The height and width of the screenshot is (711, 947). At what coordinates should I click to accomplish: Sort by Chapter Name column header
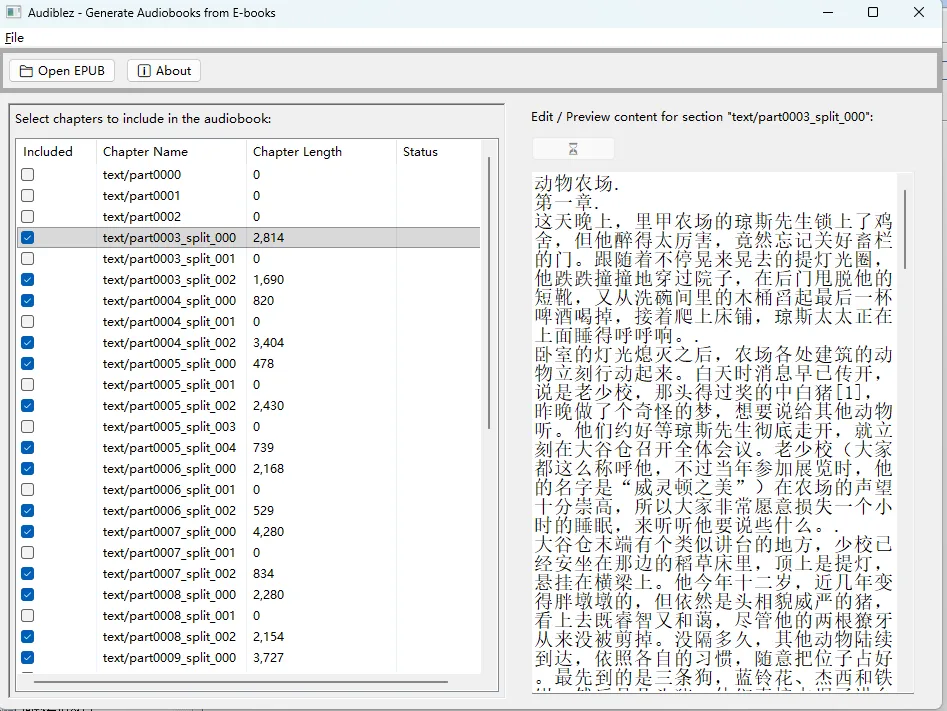[171, 152]
